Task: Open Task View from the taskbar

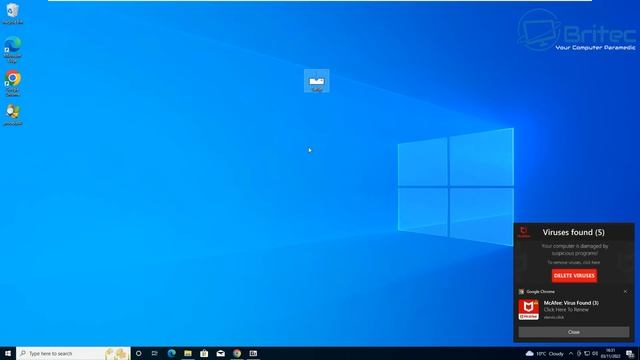Action: click(155, 353)
